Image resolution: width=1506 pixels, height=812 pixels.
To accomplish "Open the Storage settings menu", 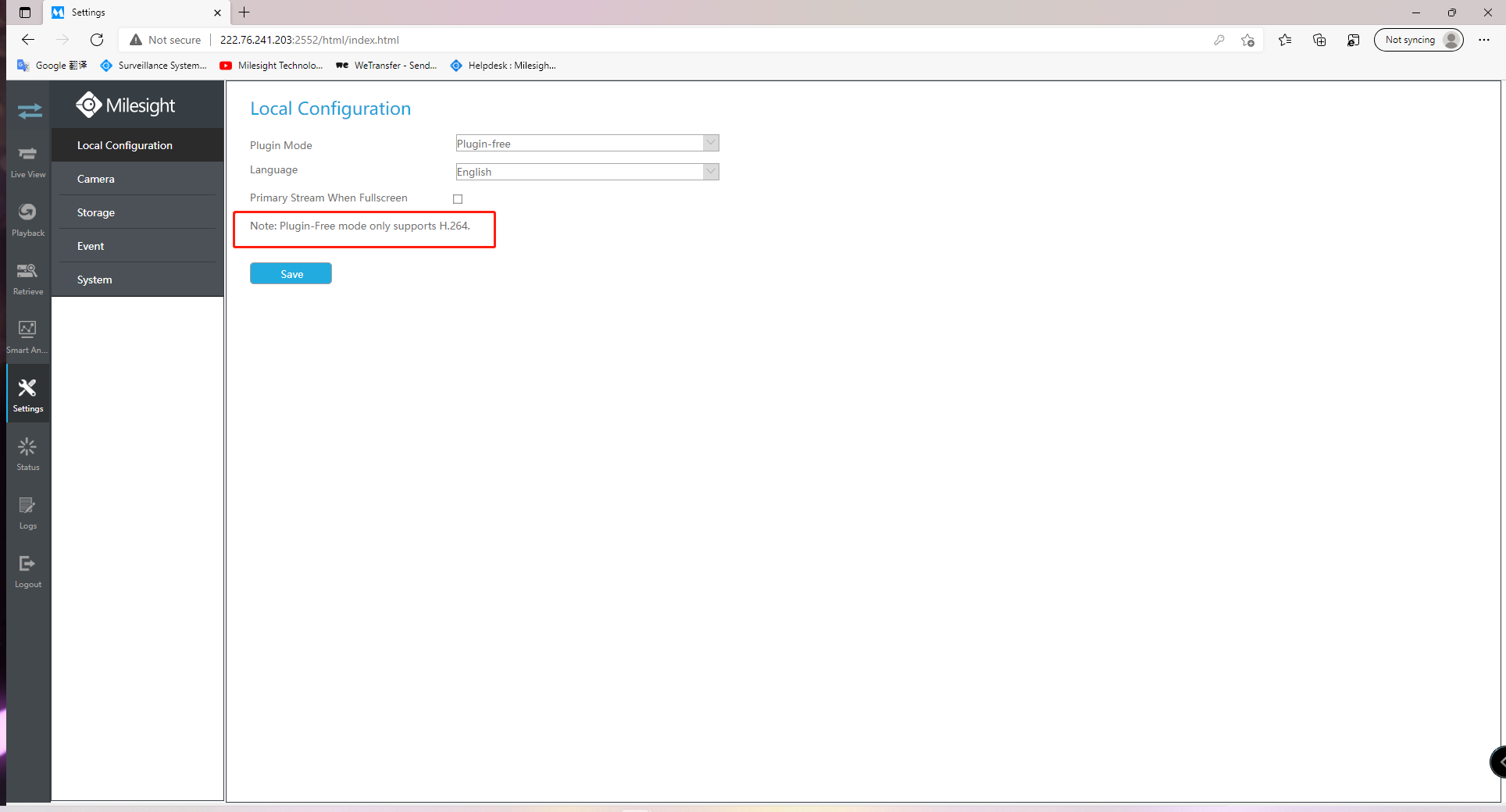I will click(x=137, y=212).
